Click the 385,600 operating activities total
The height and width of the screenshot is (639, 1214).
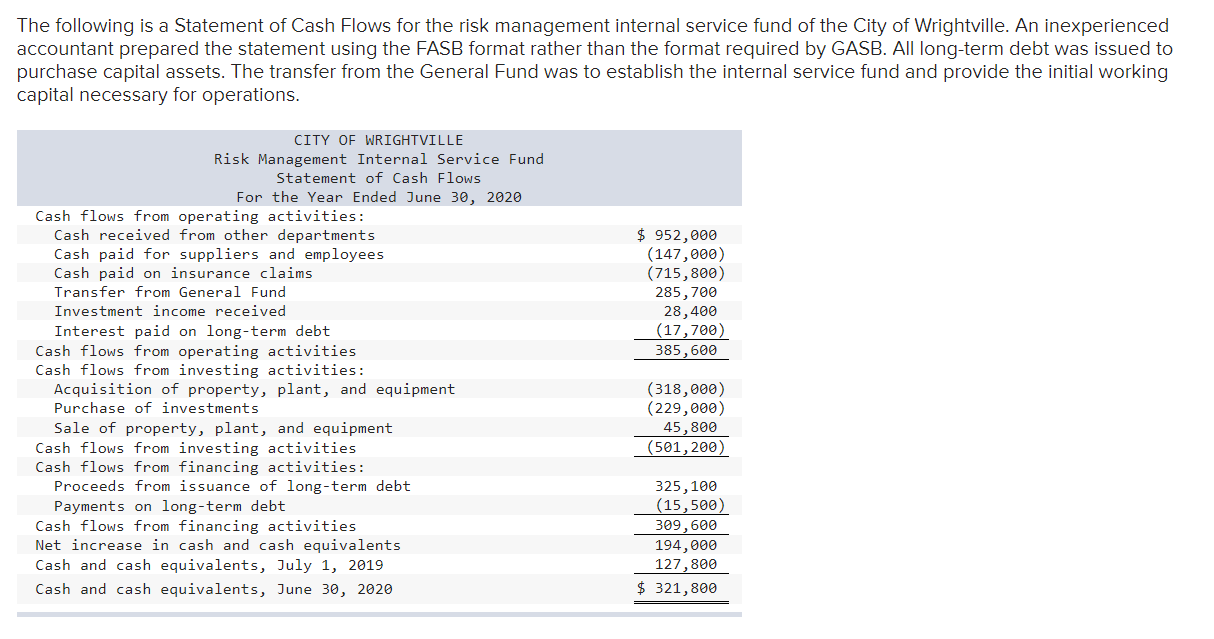[686, 351]
